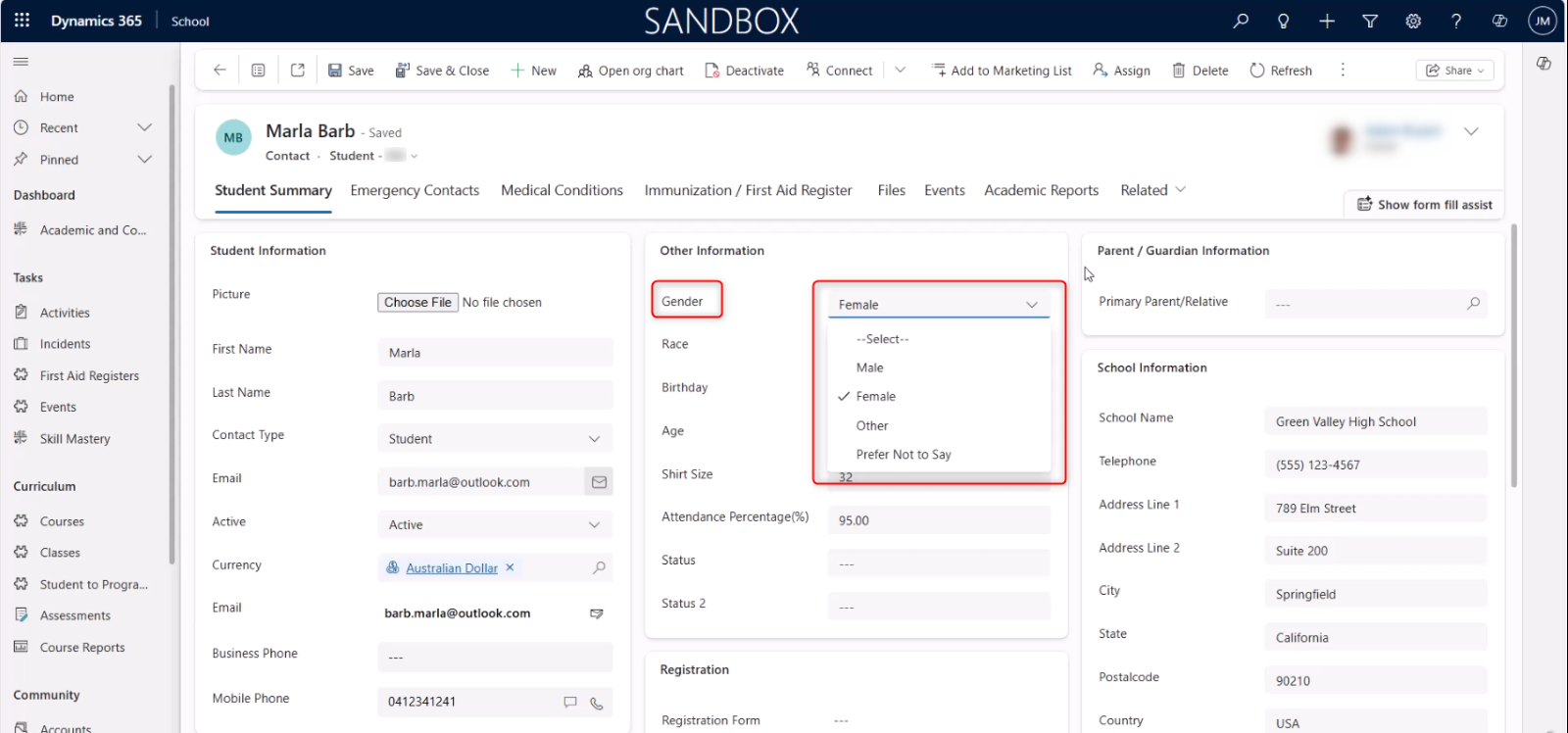
Task: Choose Prefer Not to Say option
Action: pos(903,455)
